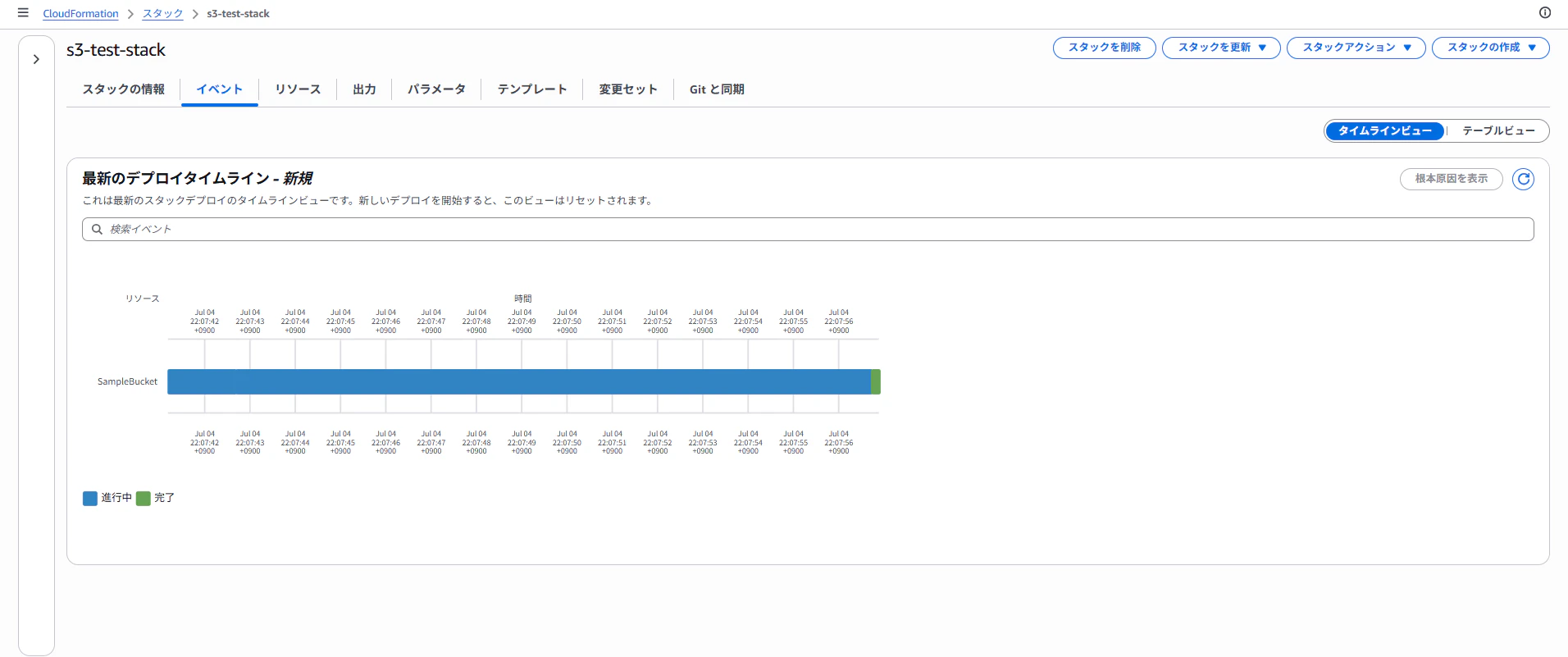Open the スタックの作成 dropdown

coord(1491,48)
